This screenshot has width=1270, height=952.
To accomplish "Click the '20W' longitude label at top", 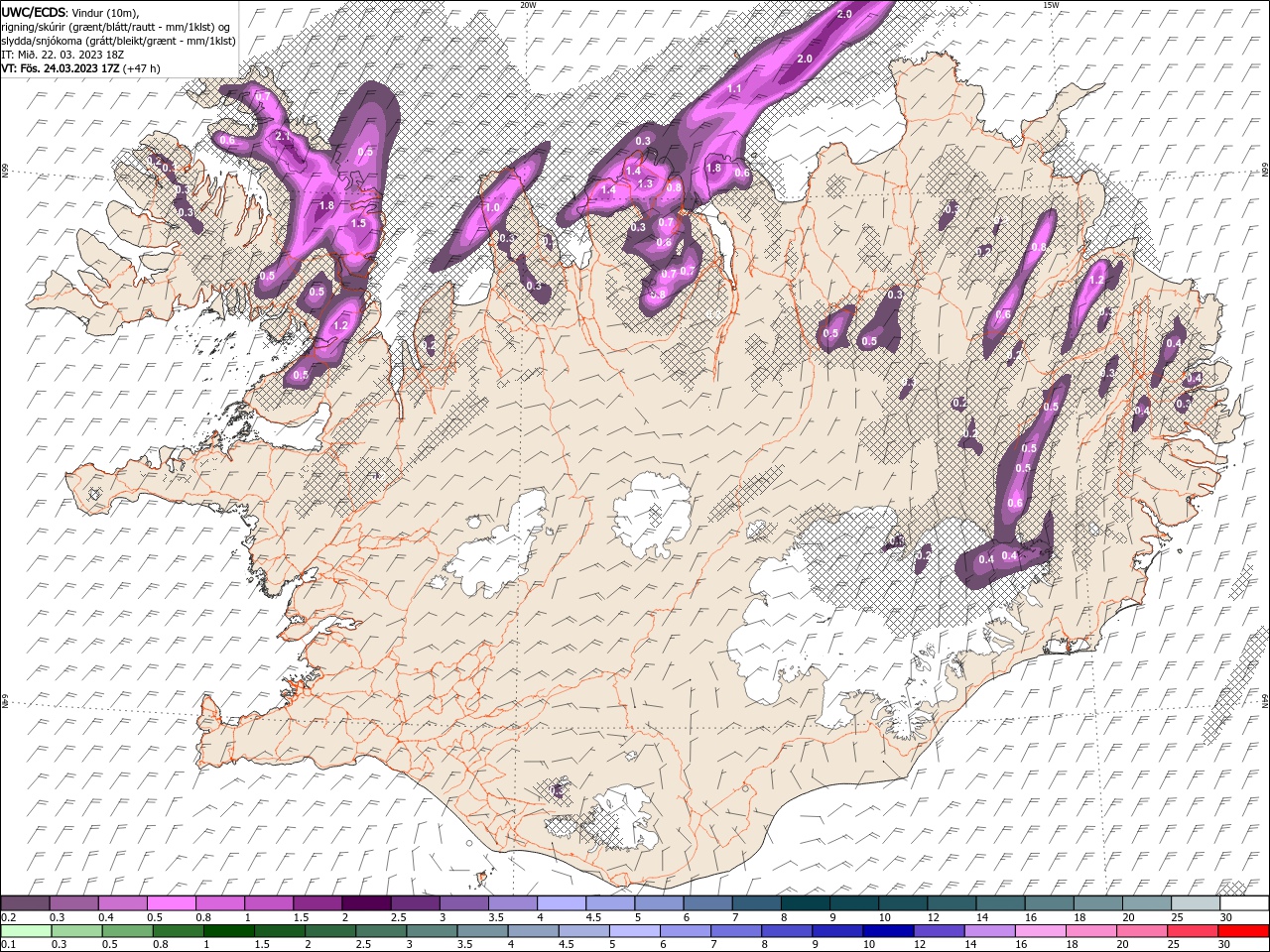I will (528, 5).
